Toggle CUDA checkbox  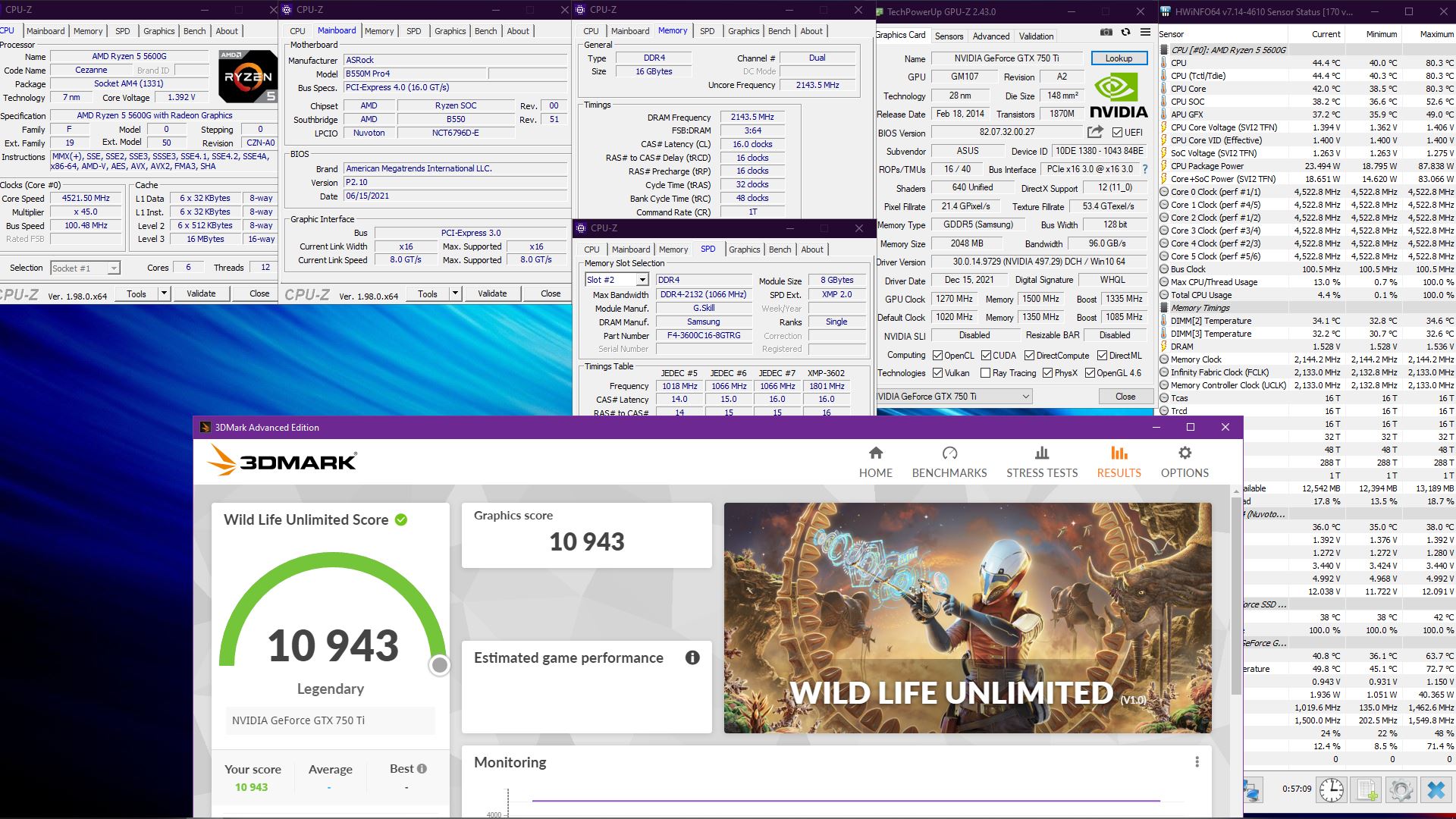[986, 355]
